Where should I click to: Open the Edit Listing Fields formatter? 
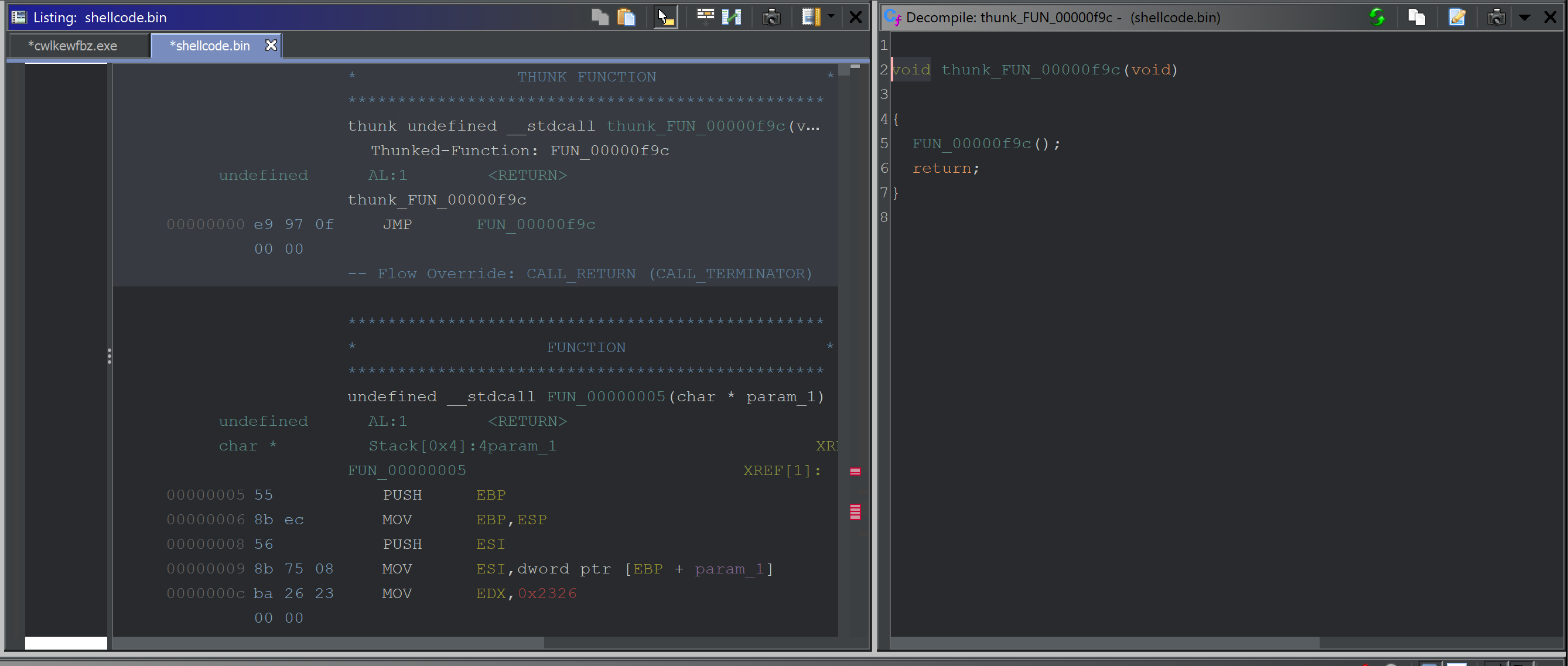[x=705, y=17]
